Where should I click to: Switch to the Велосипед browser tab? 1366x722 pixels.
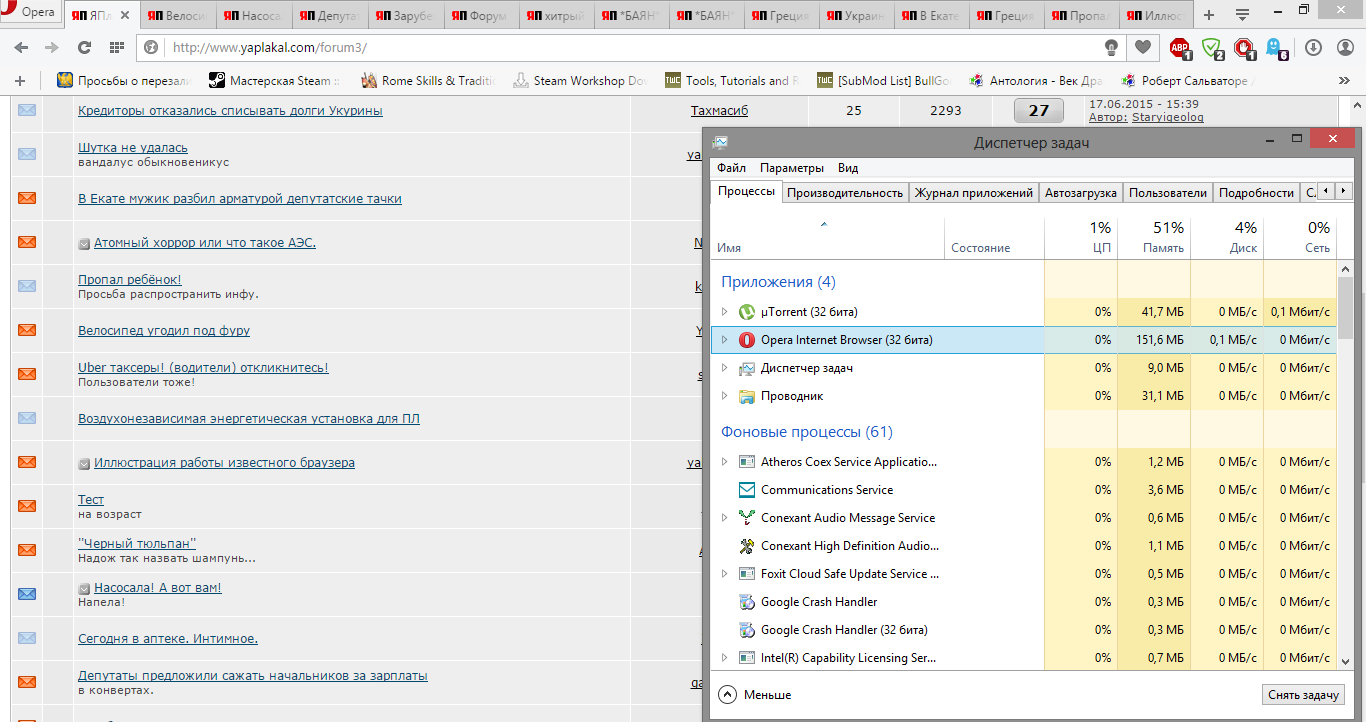click(179, 15)
